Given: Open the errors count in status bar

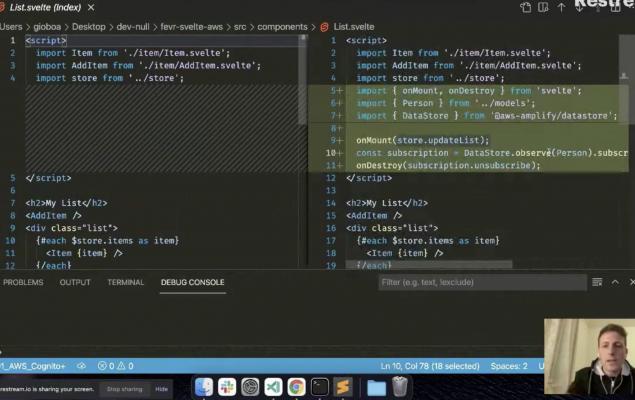Looking at the screenshot, I should pyautogui.click(x=106, y=366).
